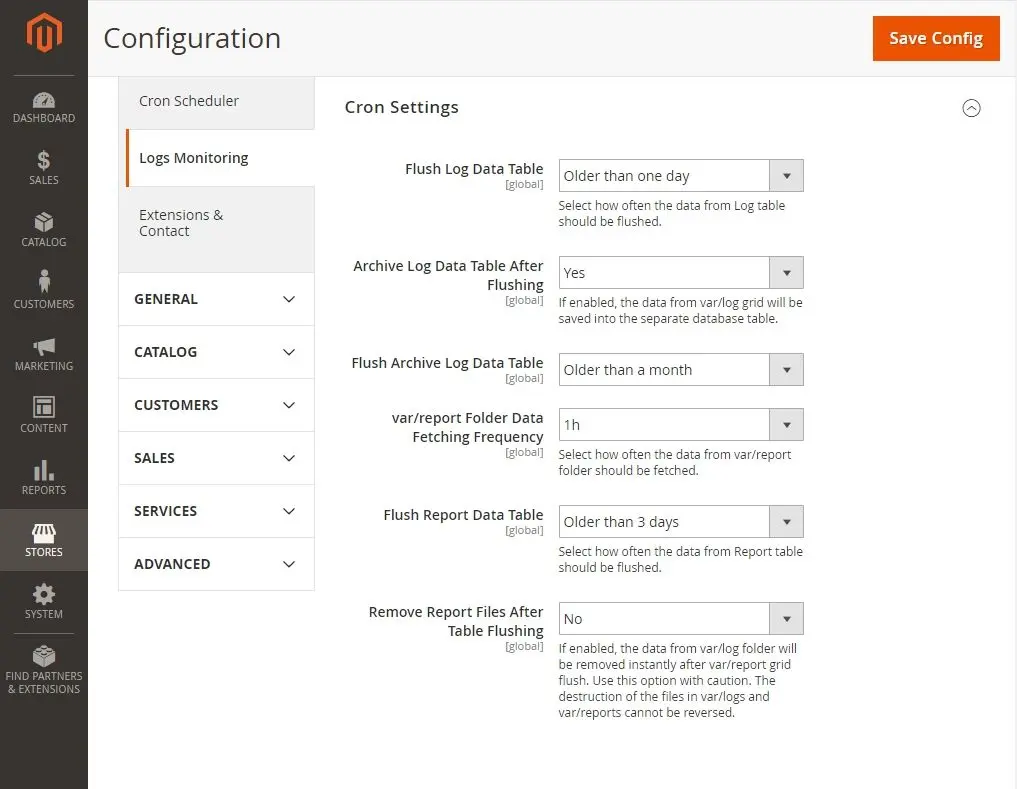The width and height of the screenshot is (1017, 789).
Task: Click the Magento logo icon
Action: [44, 34]
